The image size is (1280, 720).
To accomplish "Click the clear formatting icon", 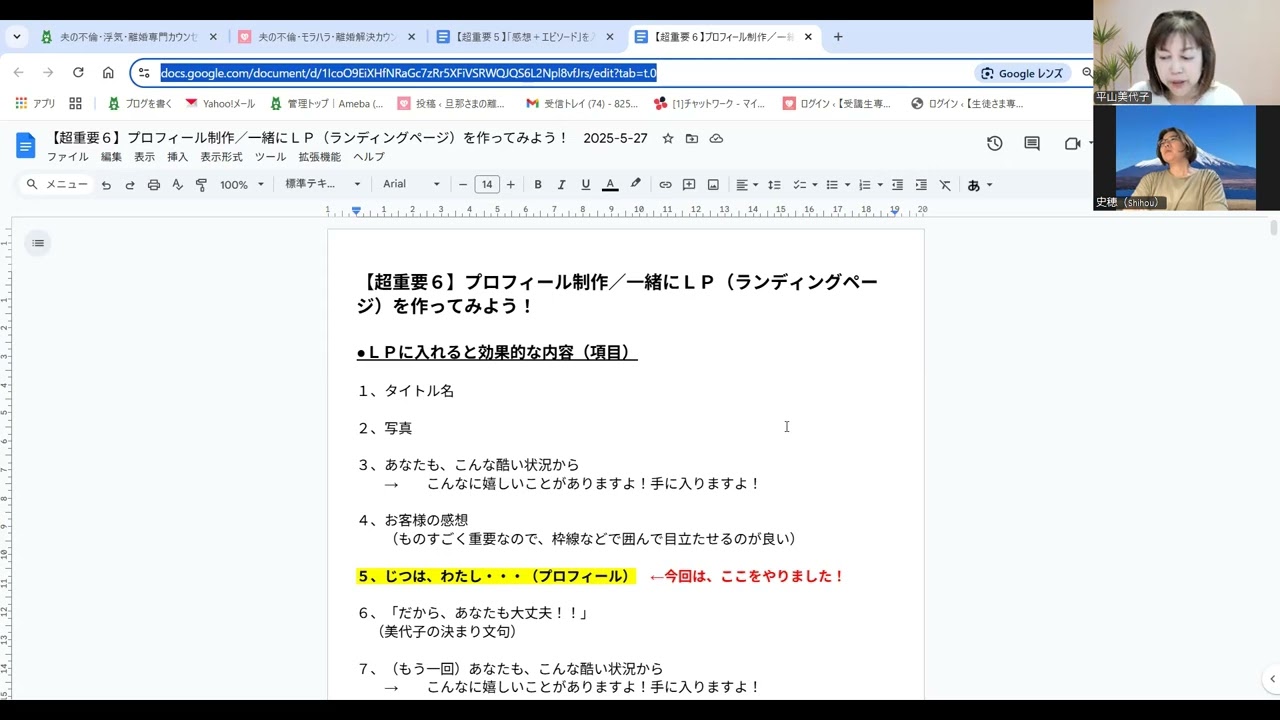I will (x=945, y=185).
